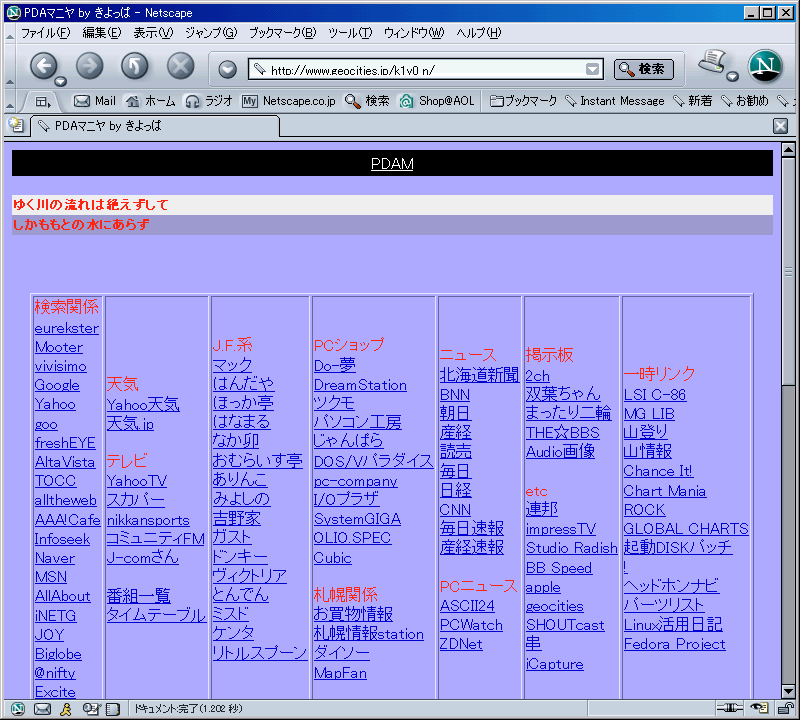Open the 新着 bookmark on the toolbar
This screenshot has height=720, width=800.
pyautogui.click(x=692, y=101)
